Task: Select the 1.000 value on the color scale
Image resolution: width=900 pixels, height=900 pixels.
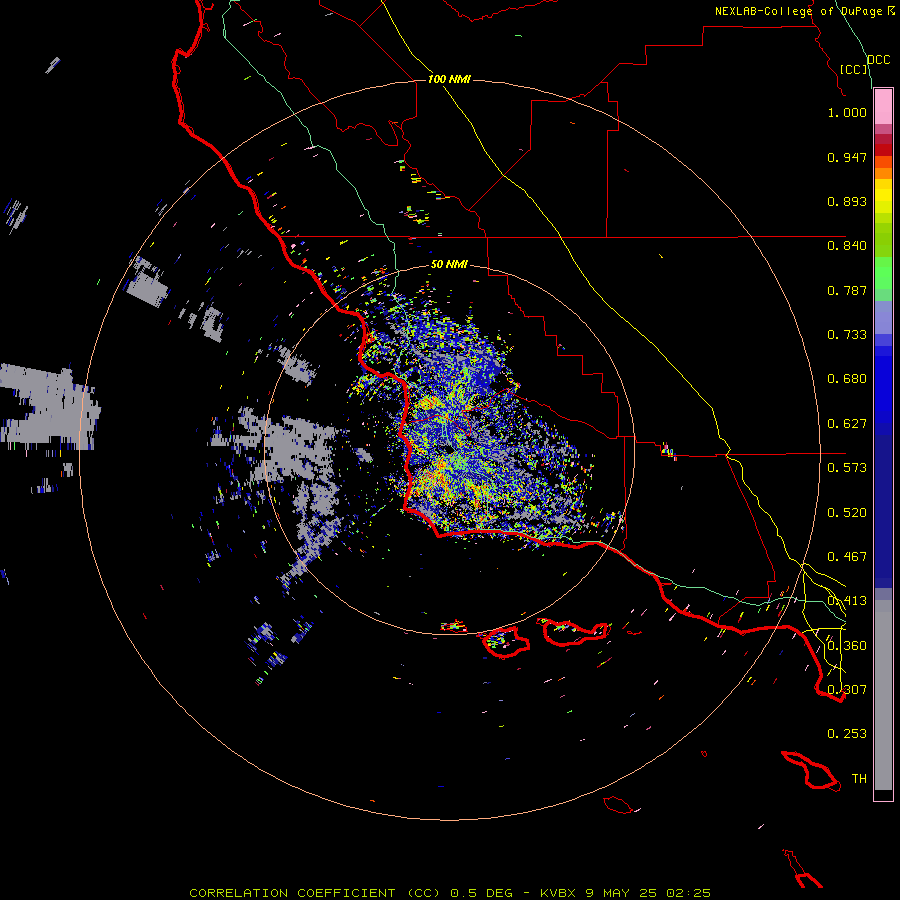Action: [x=847, y=112]
